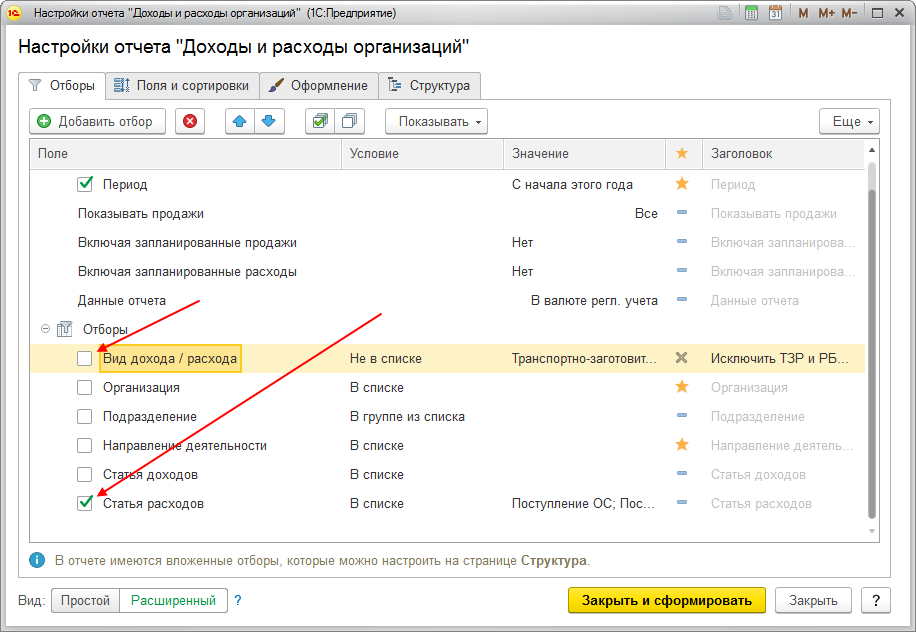
Task: Switch to the Структура tab
Action: click(x=429, y=85)
